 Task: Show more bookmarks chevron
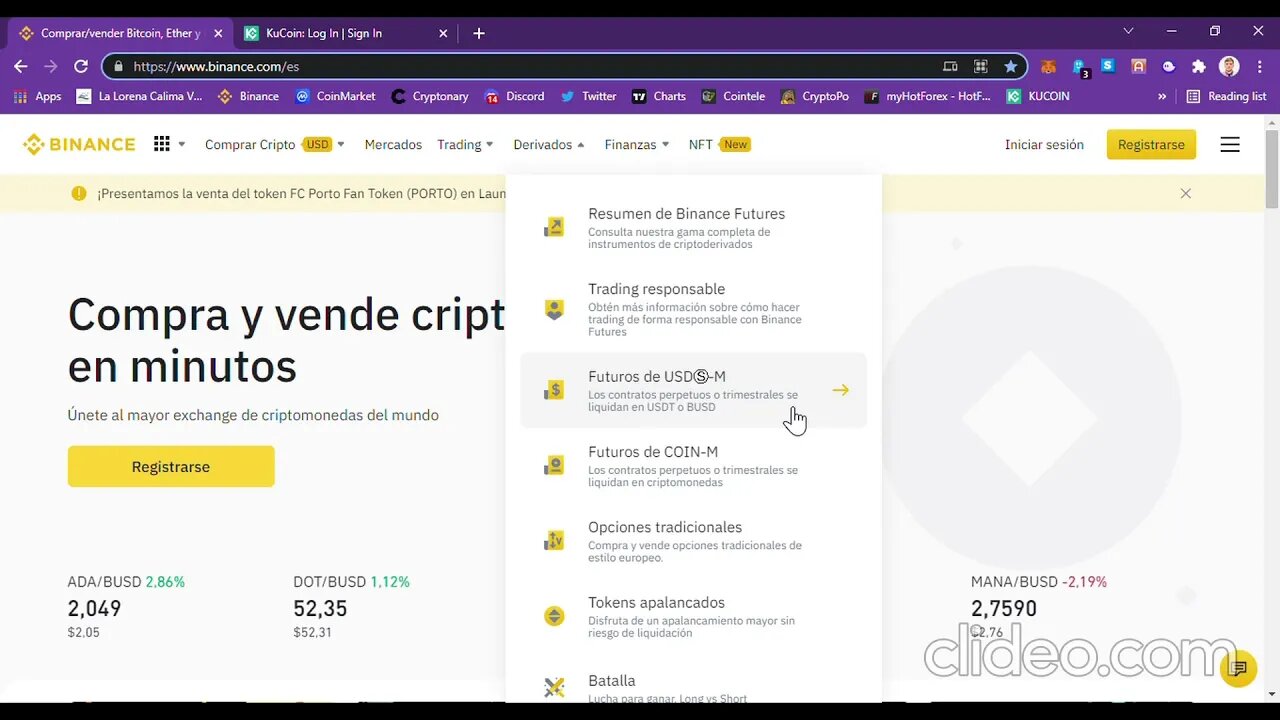click(x=1162, y=96)
